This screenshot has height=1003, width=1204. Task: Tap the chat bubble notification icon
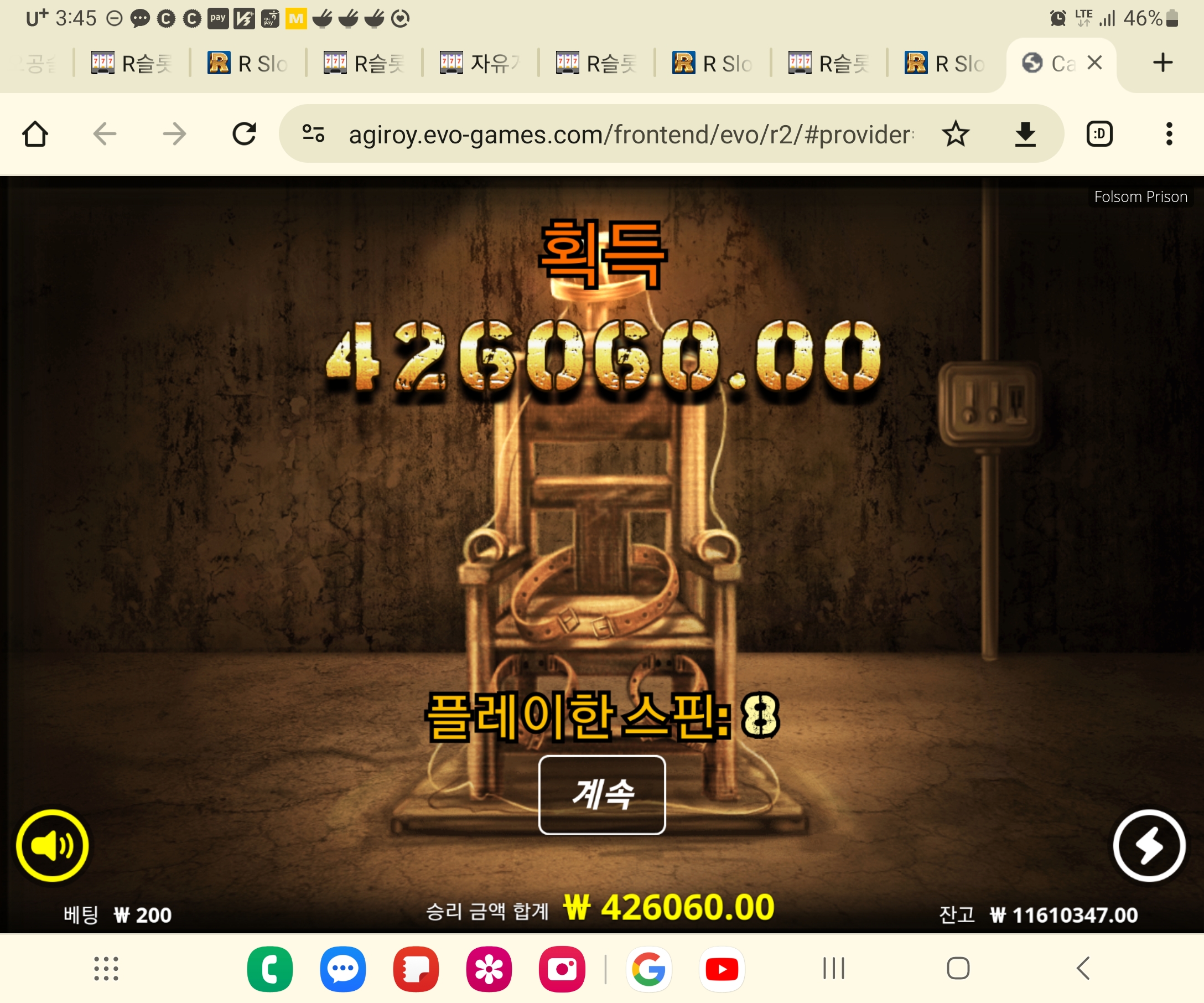[x=140, y=19]
